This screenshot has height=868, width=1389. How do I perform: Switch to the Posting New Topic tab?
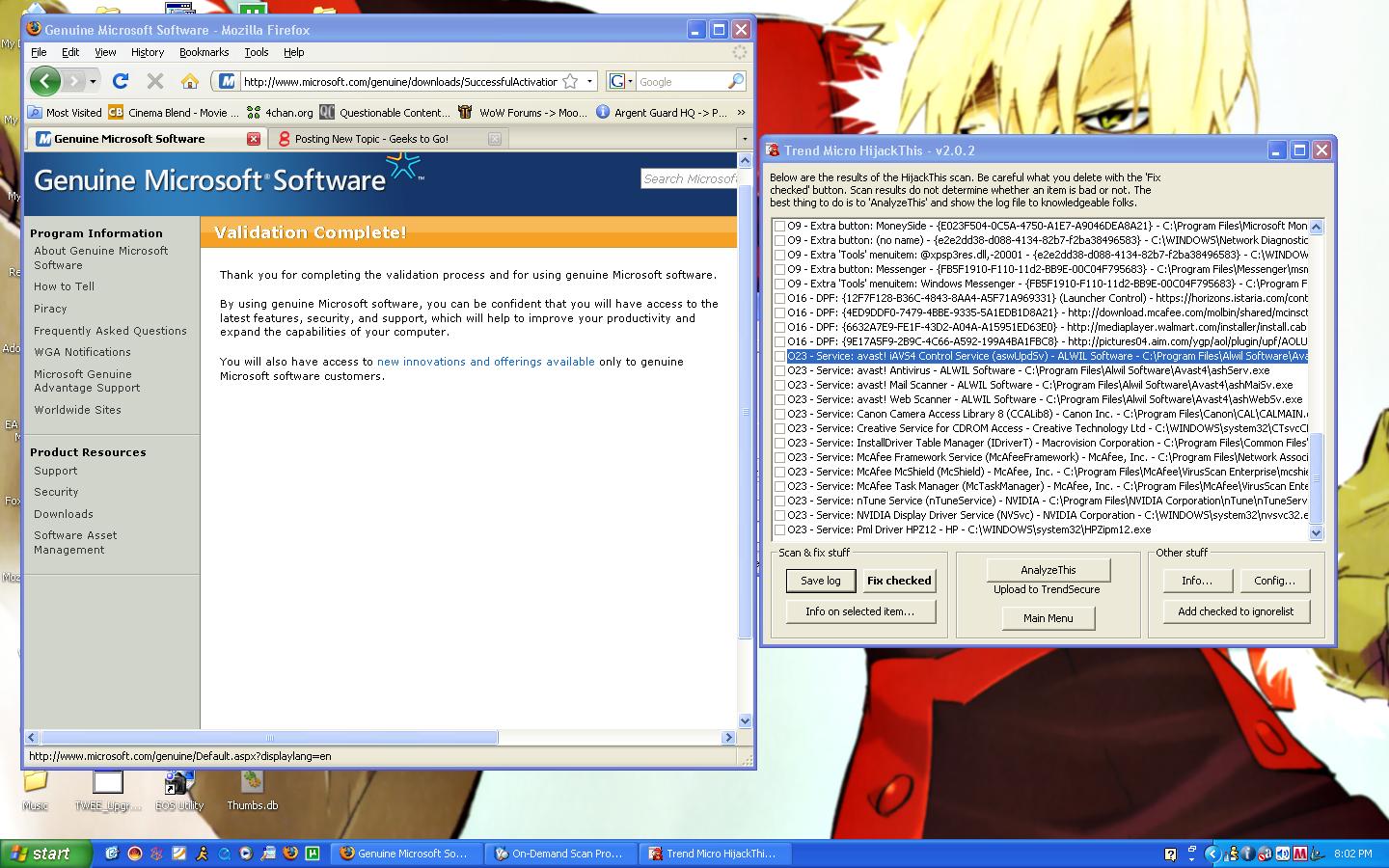tap(390, 139)
